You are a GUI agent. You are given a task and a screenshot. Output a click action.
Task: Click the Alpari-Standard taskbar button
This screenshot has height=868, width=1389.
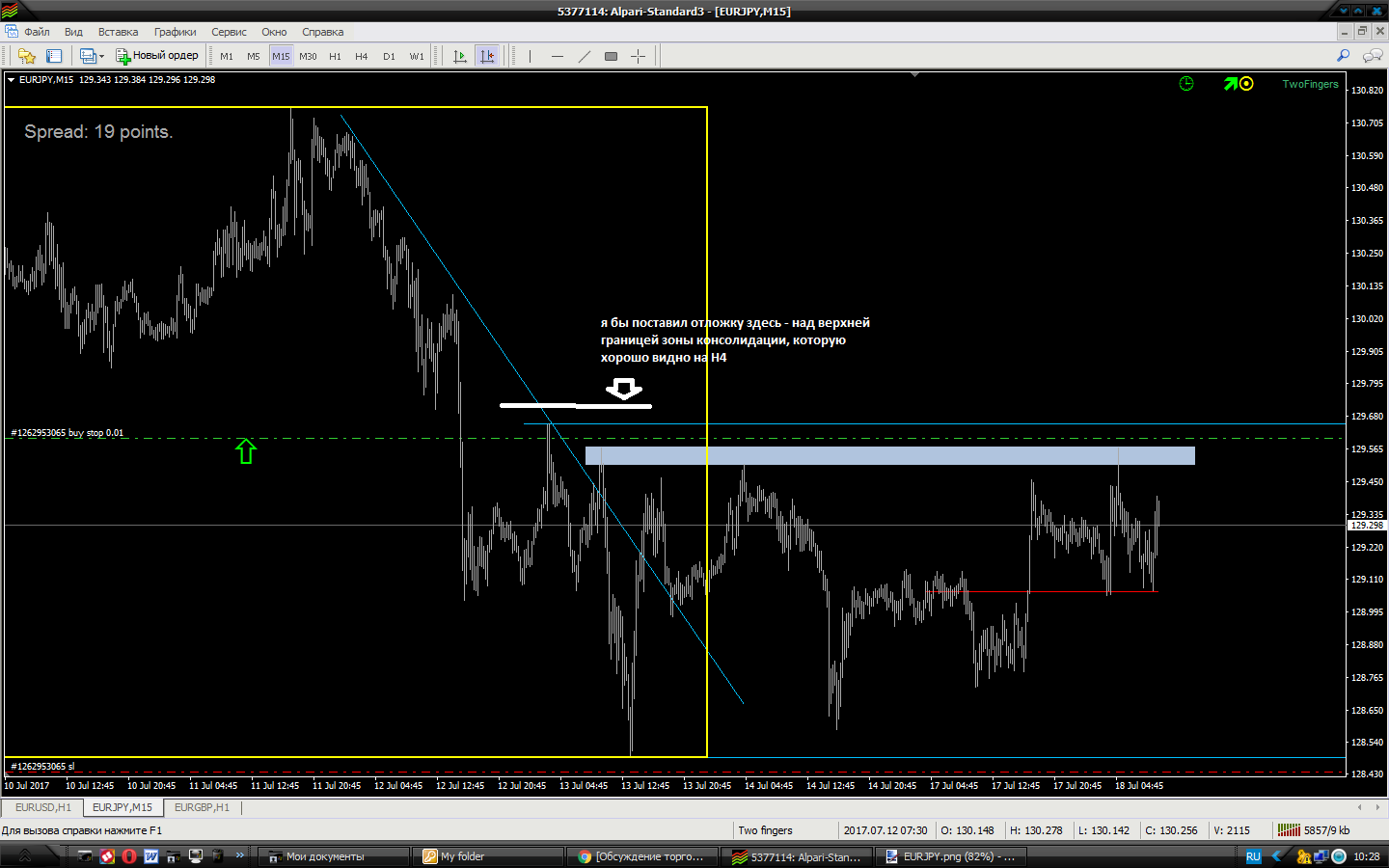coord(797,856)
